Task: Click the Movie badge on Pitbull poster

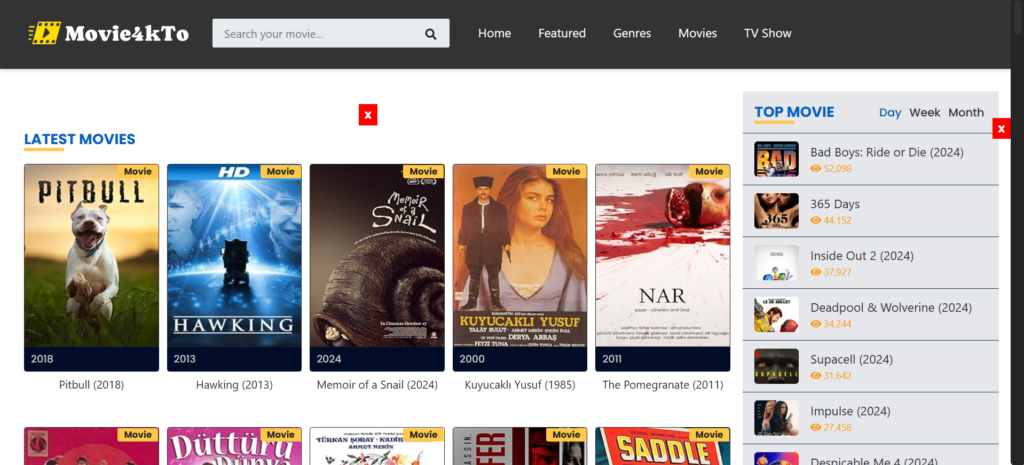Action: tap(138, 171)
